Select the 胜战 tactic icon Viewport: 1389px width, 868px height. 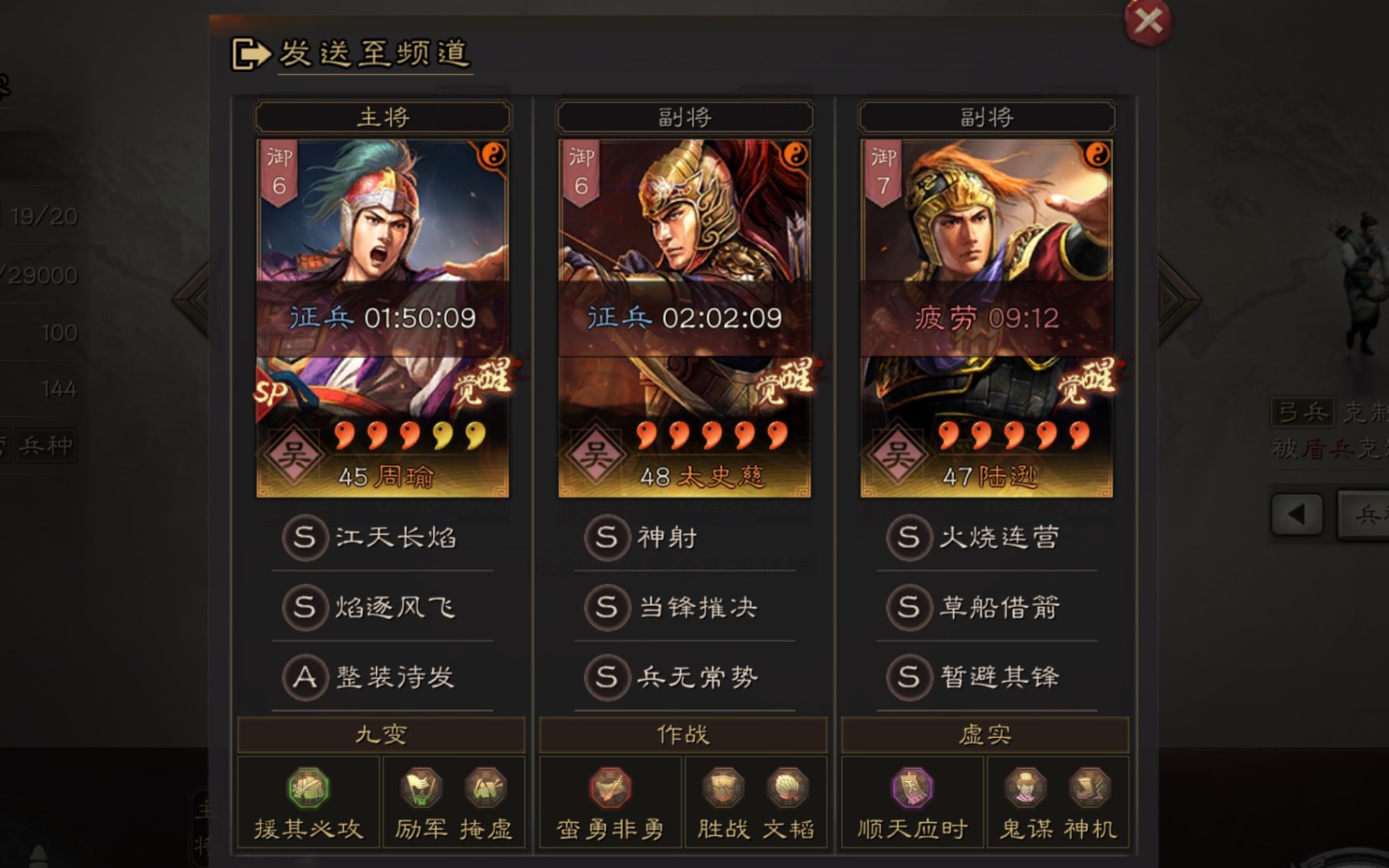coord(723,787)
